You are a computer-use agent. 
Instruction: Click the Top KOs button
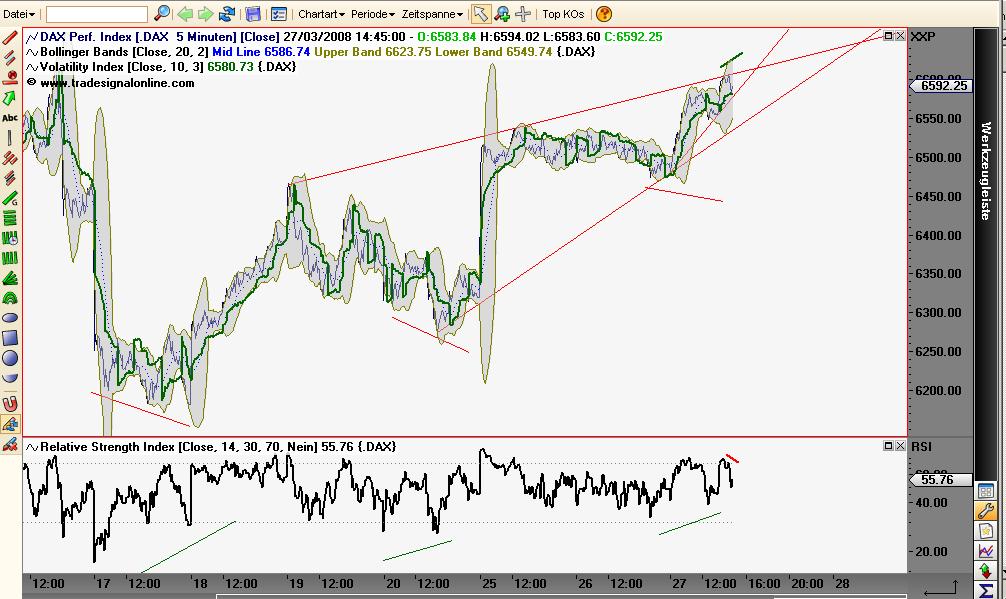(x=563, y=14)
